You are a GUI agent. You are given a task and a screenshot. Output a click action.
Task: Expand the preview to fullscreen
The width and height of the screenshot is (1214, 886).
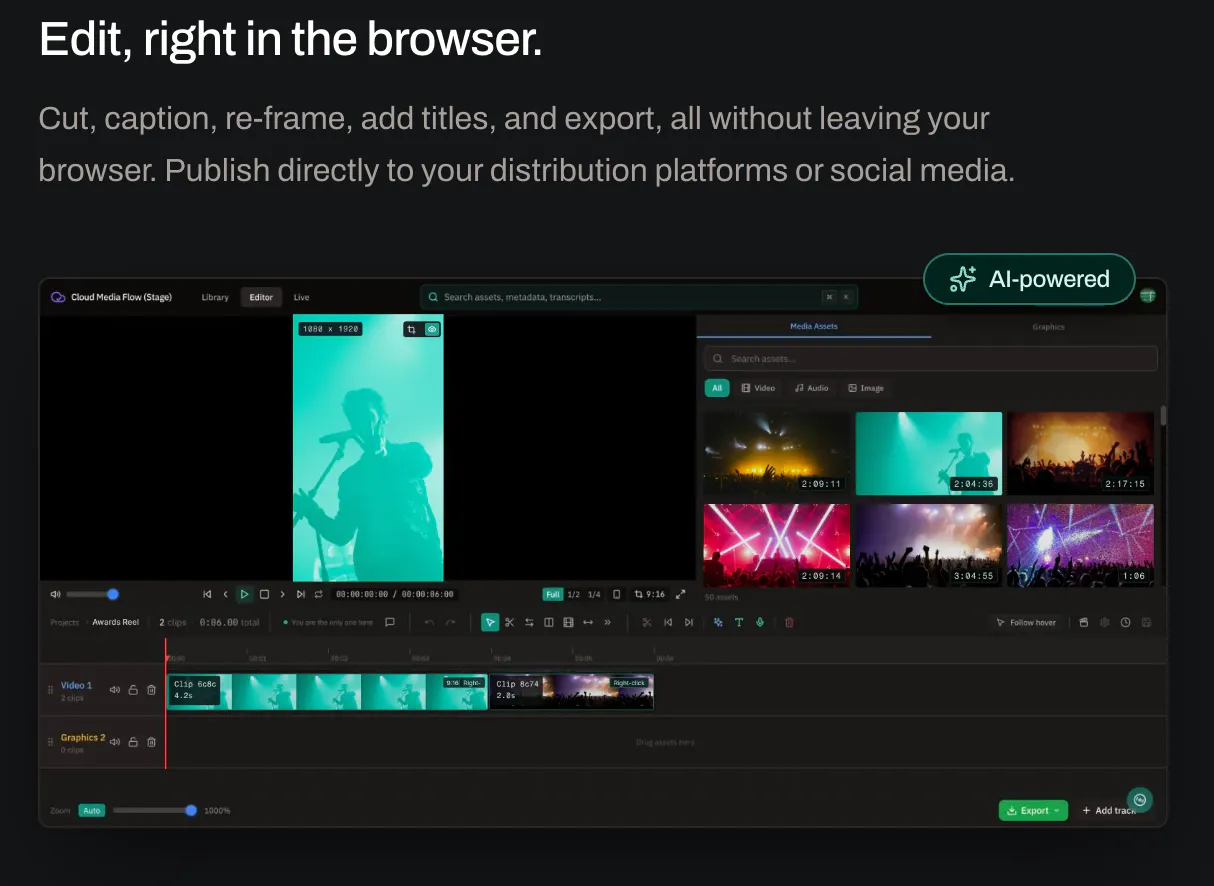[681, 594]
